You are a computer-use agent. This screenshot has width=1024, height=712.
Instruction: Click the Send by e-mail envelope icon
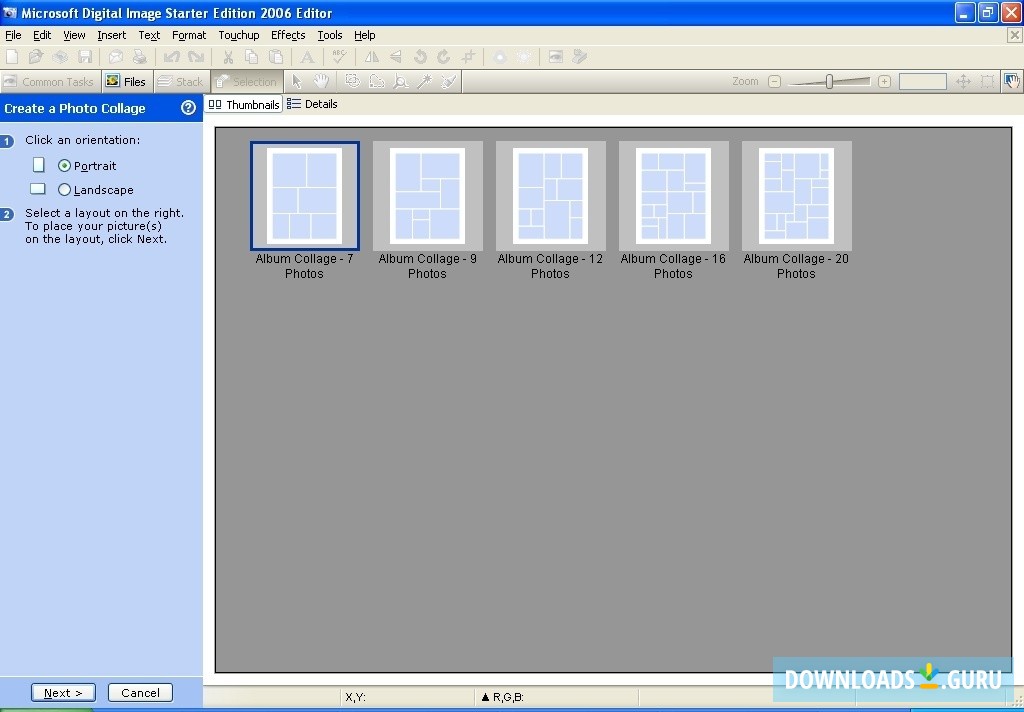116,57
